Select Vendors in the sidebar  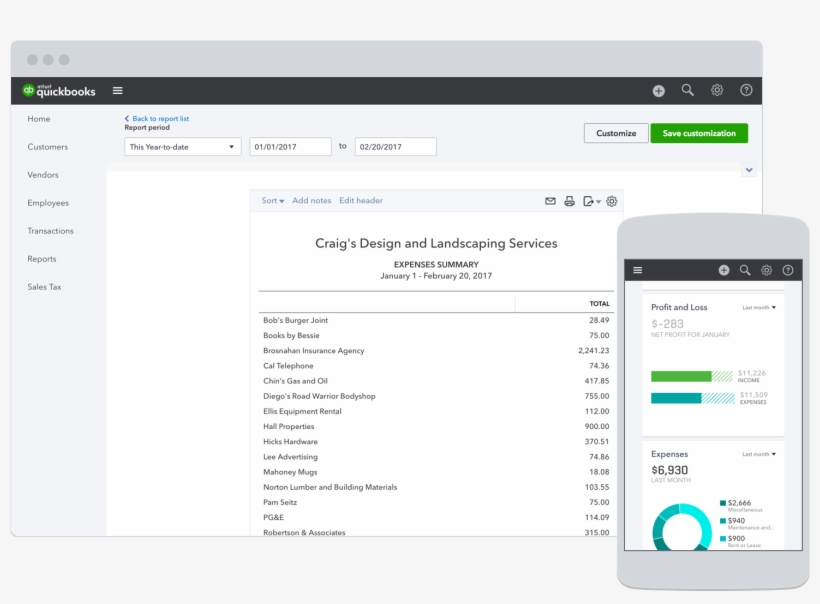pyautogui.click(x=45, y=174)
